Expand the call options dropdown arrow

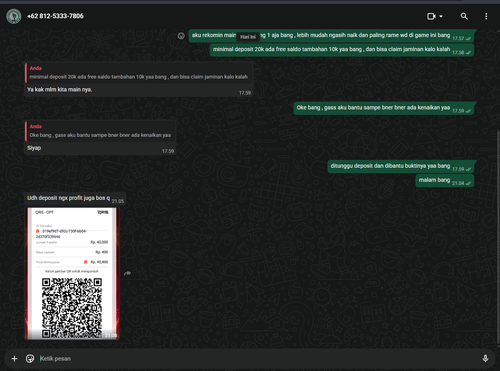click(441, 16)
